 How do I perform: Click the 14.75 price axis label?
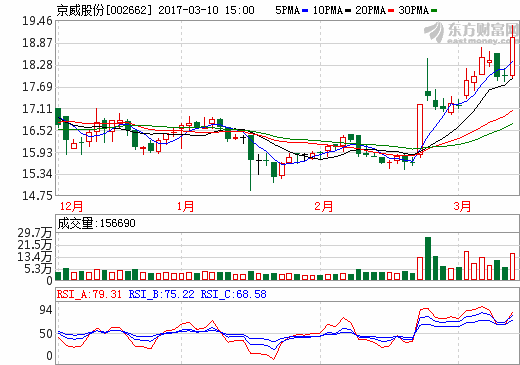click(37, 196)
